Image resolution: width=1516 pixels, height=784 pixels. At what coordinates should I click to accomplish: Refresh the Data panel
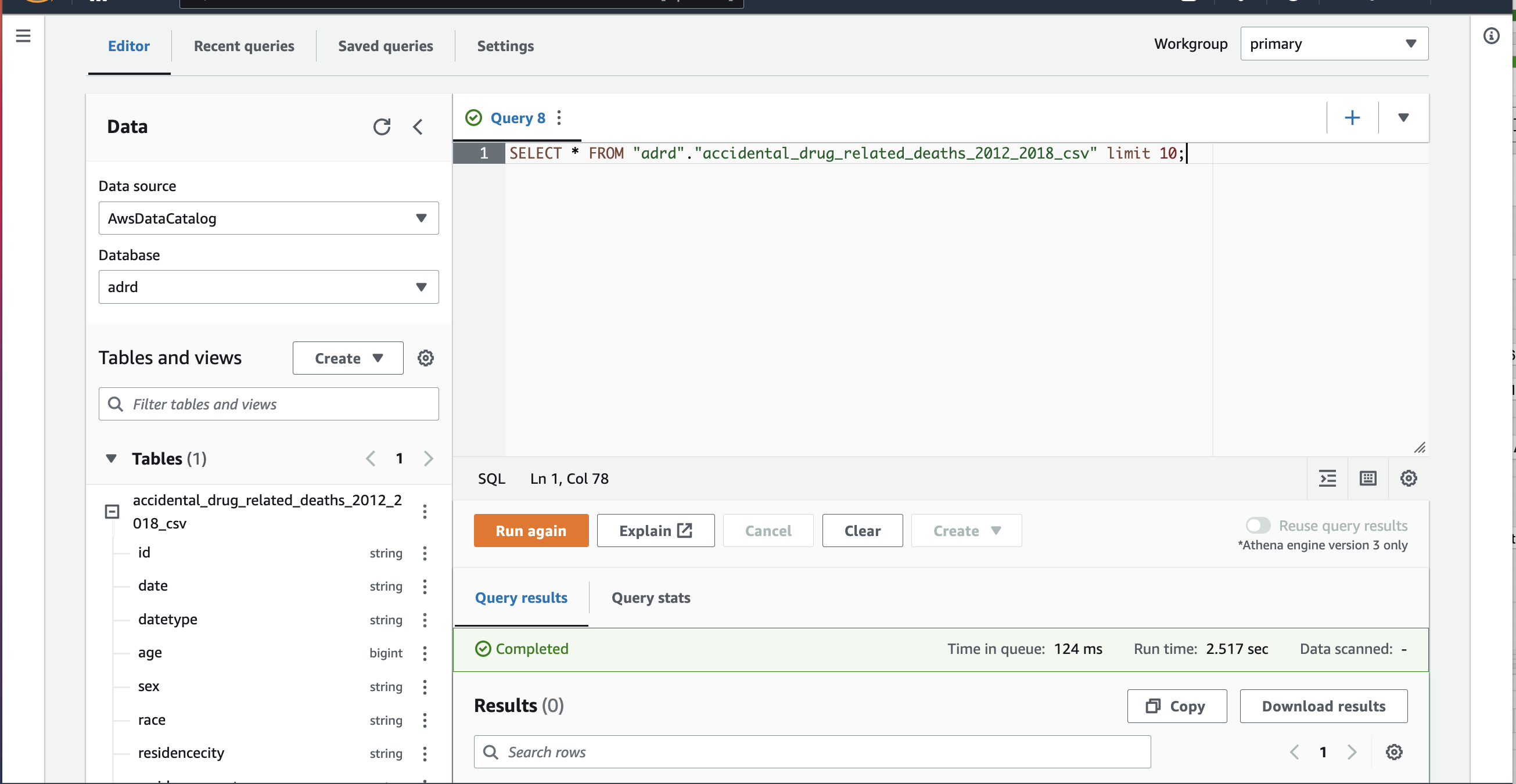(x=382, y=127)
